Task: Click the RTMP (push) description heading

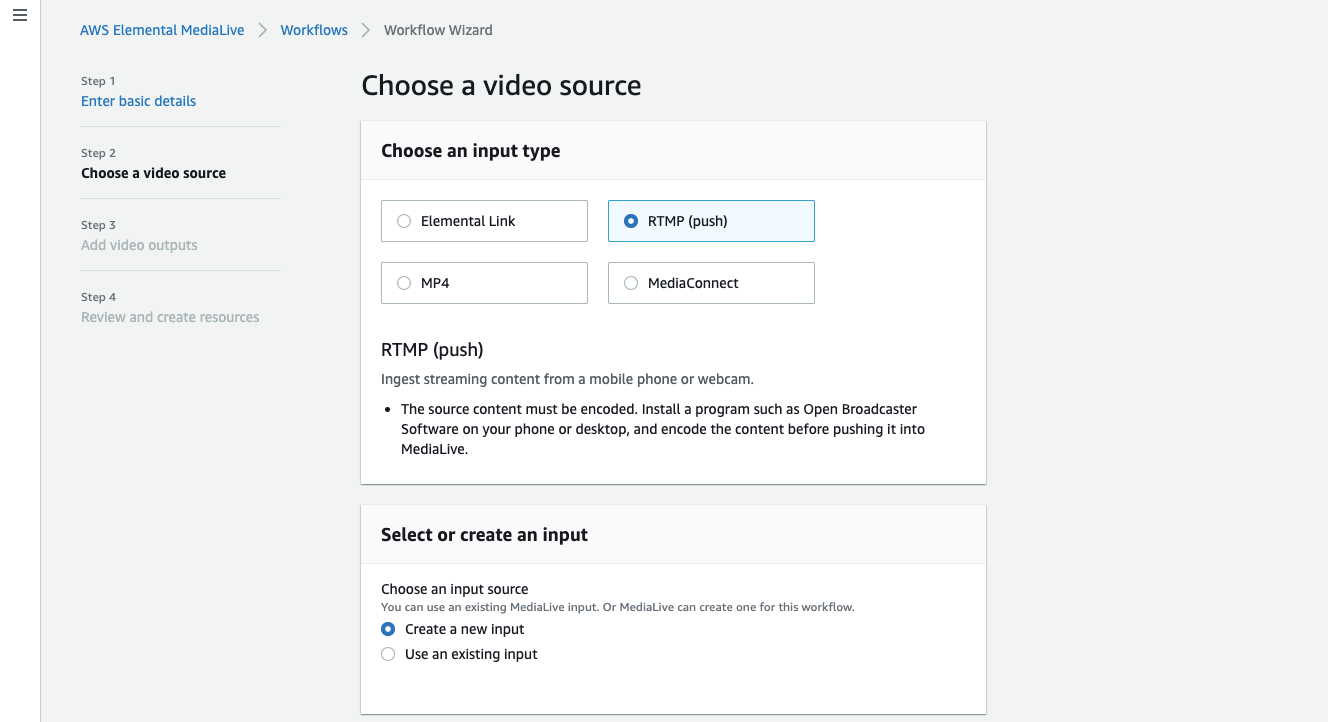Action: click(x=432, y=350)
